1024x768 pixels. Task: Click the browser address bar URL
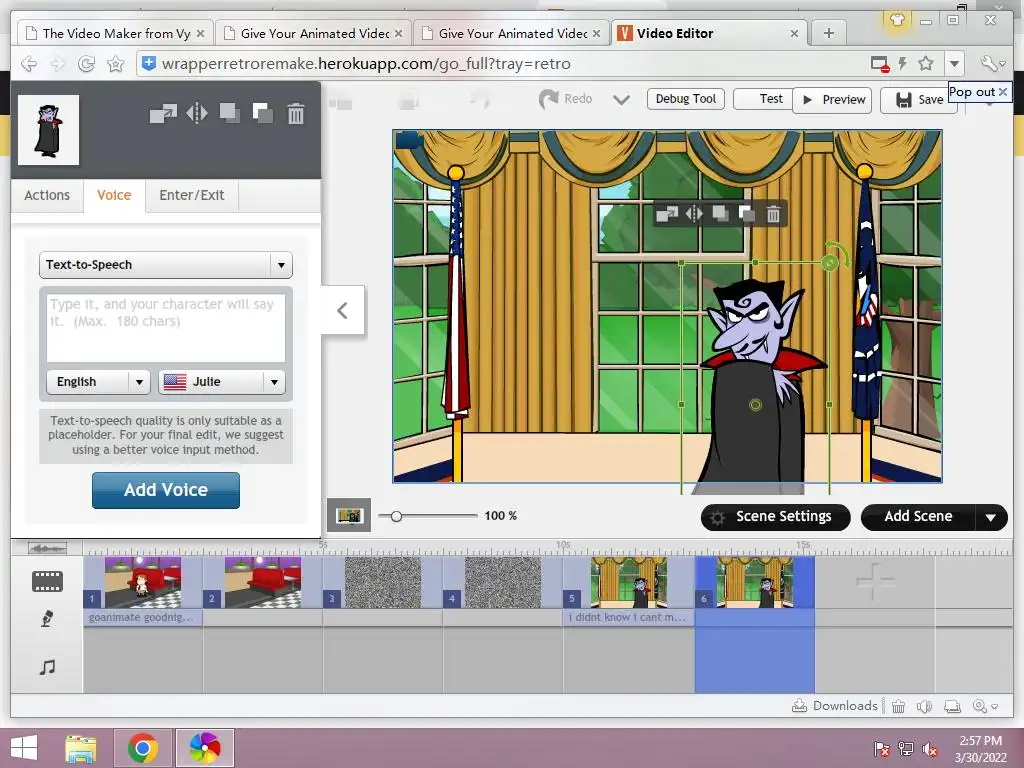[366, 64]
